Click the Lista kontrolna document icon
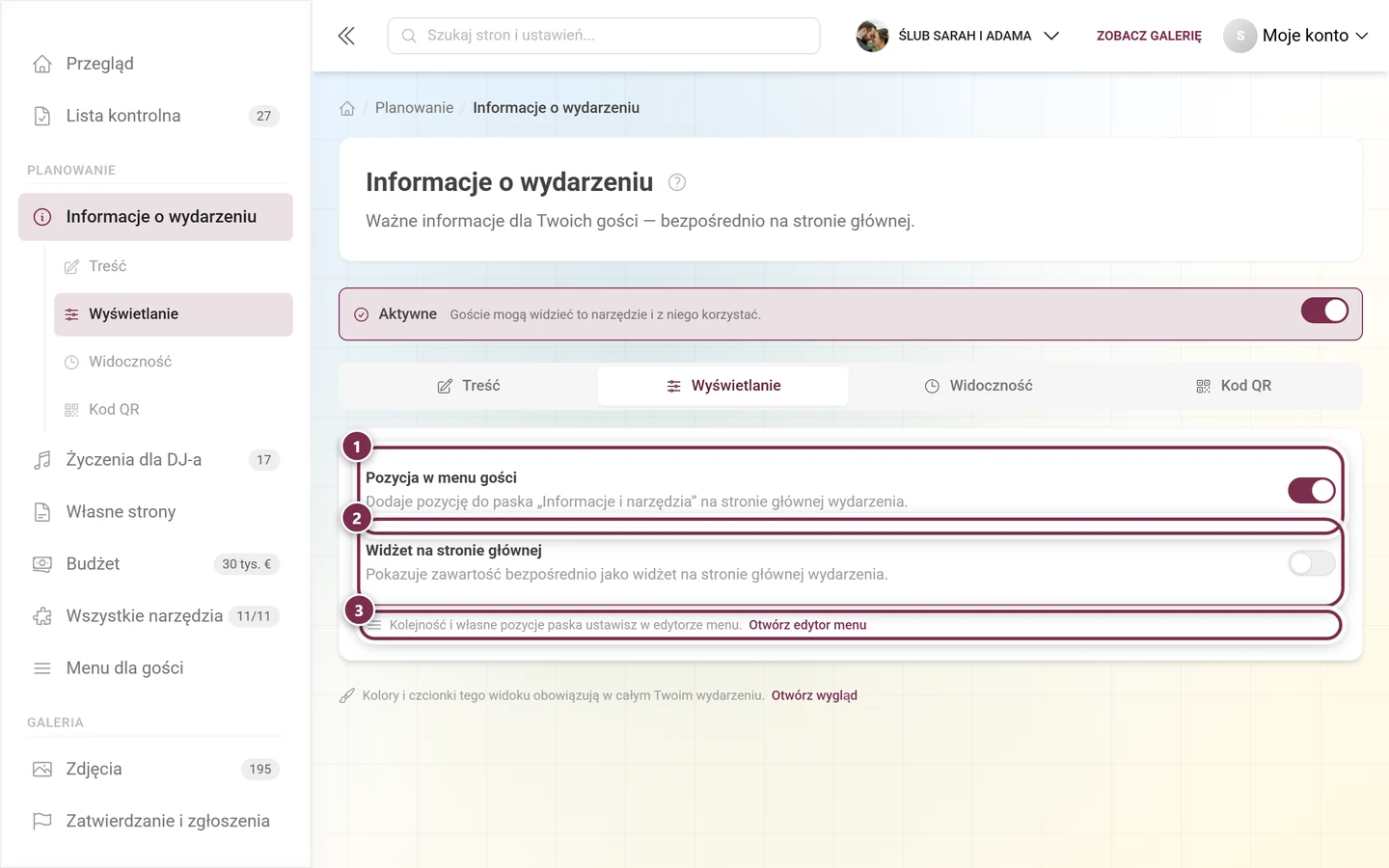This screenshot has height=868, width=1389. (42, 116)
